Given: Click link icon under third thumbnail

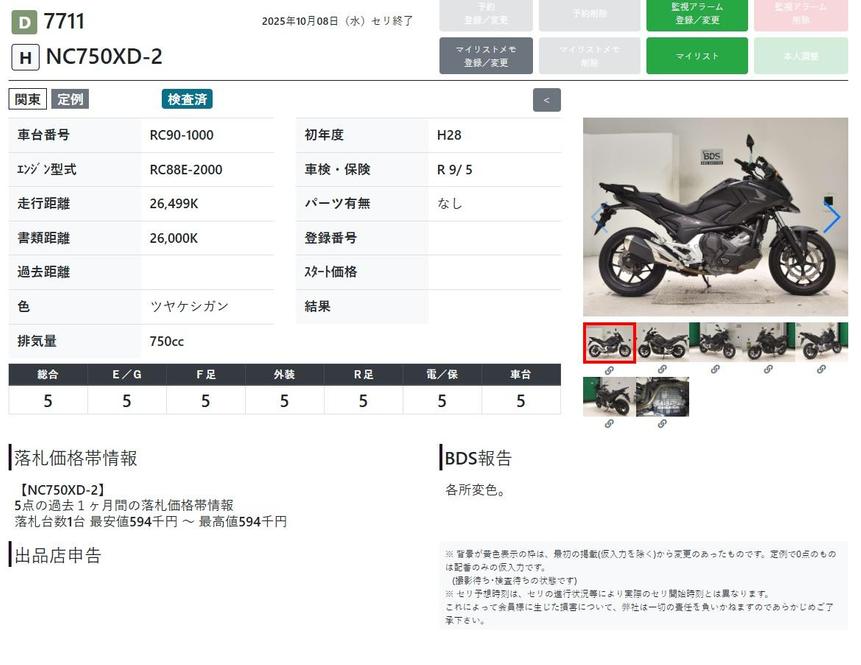Looking at the screenshot, I should click(715, 370).
